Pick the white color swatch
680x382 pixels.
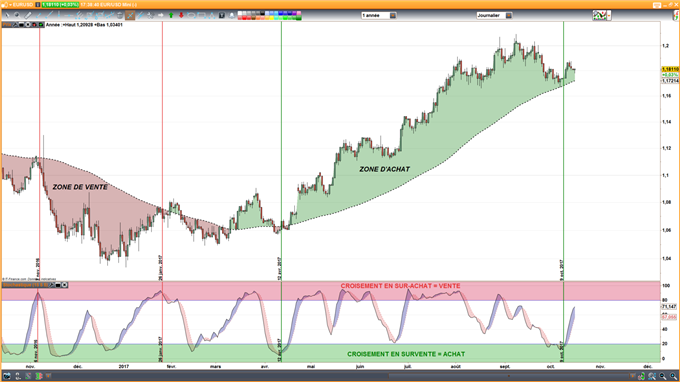coord(240,13)
